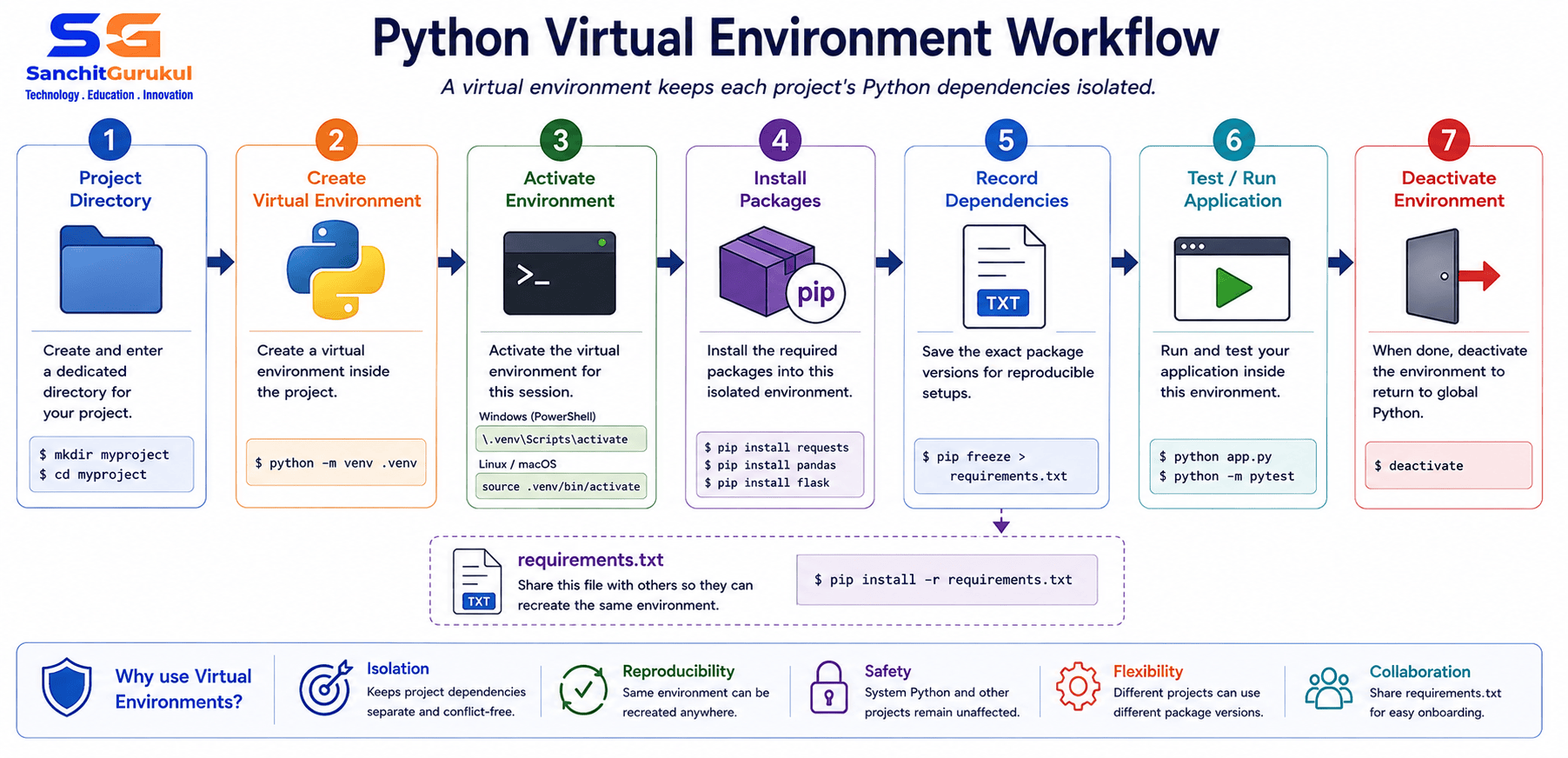This screenshot has width=1568, height=758.
Task: Click the 'Install Packages' heading
Action: pyautogui.click(x=780, y=189)
